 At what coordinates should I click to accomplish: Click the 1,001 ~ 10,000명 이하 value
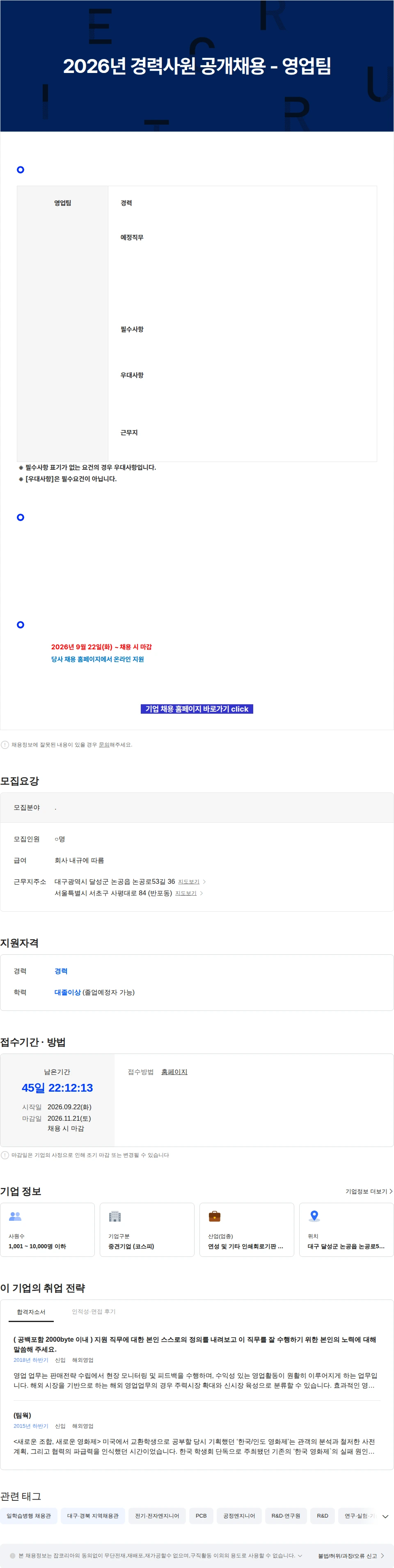pyautogui.click(x=37, y=1245)
